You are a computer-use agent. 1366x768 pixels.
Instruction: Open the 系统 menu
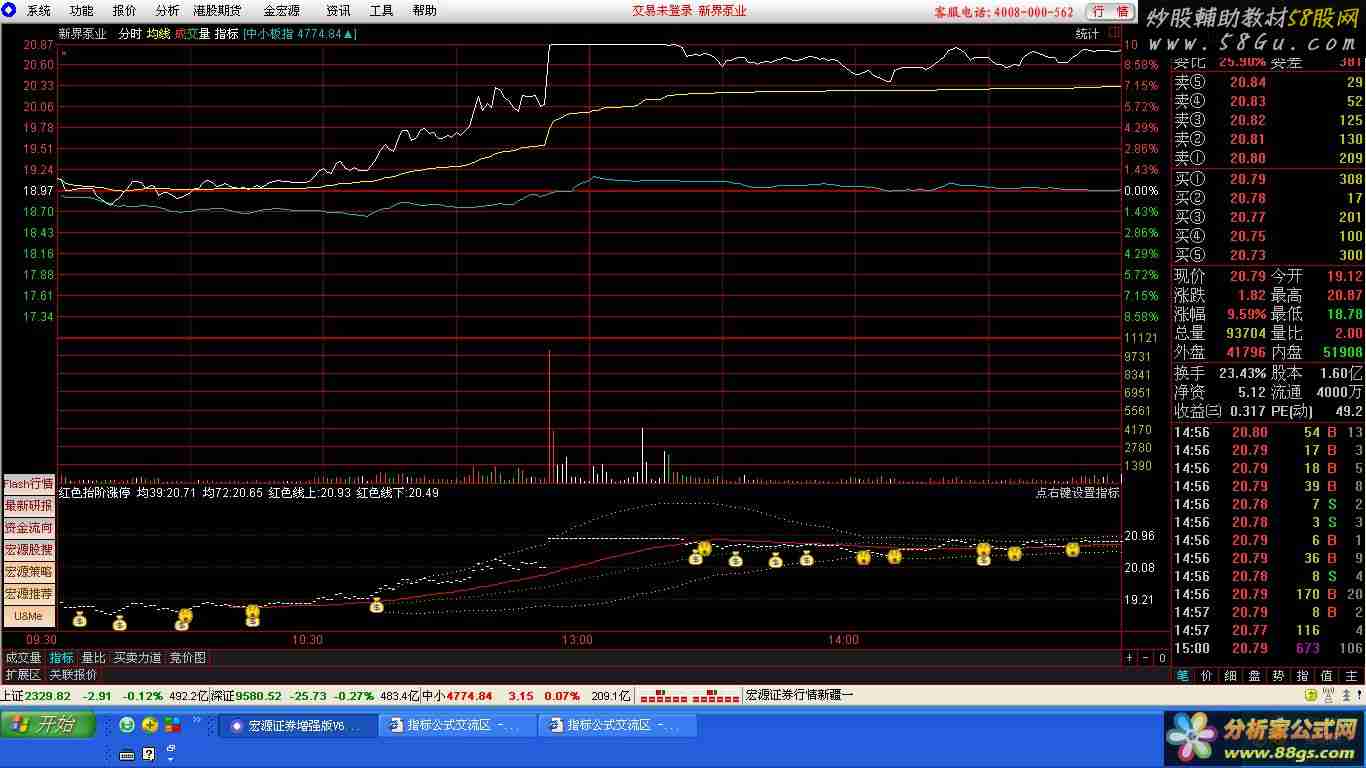[38, 11]
